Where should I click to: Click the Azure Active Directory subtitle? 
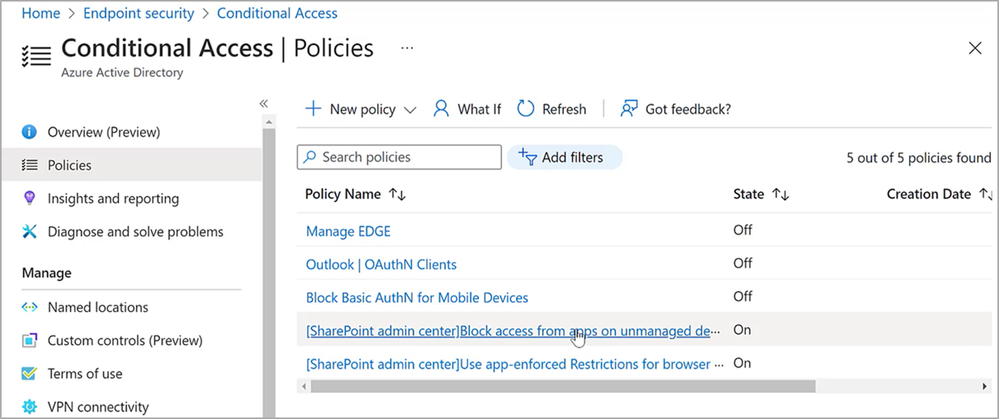[x=122, y=73]
